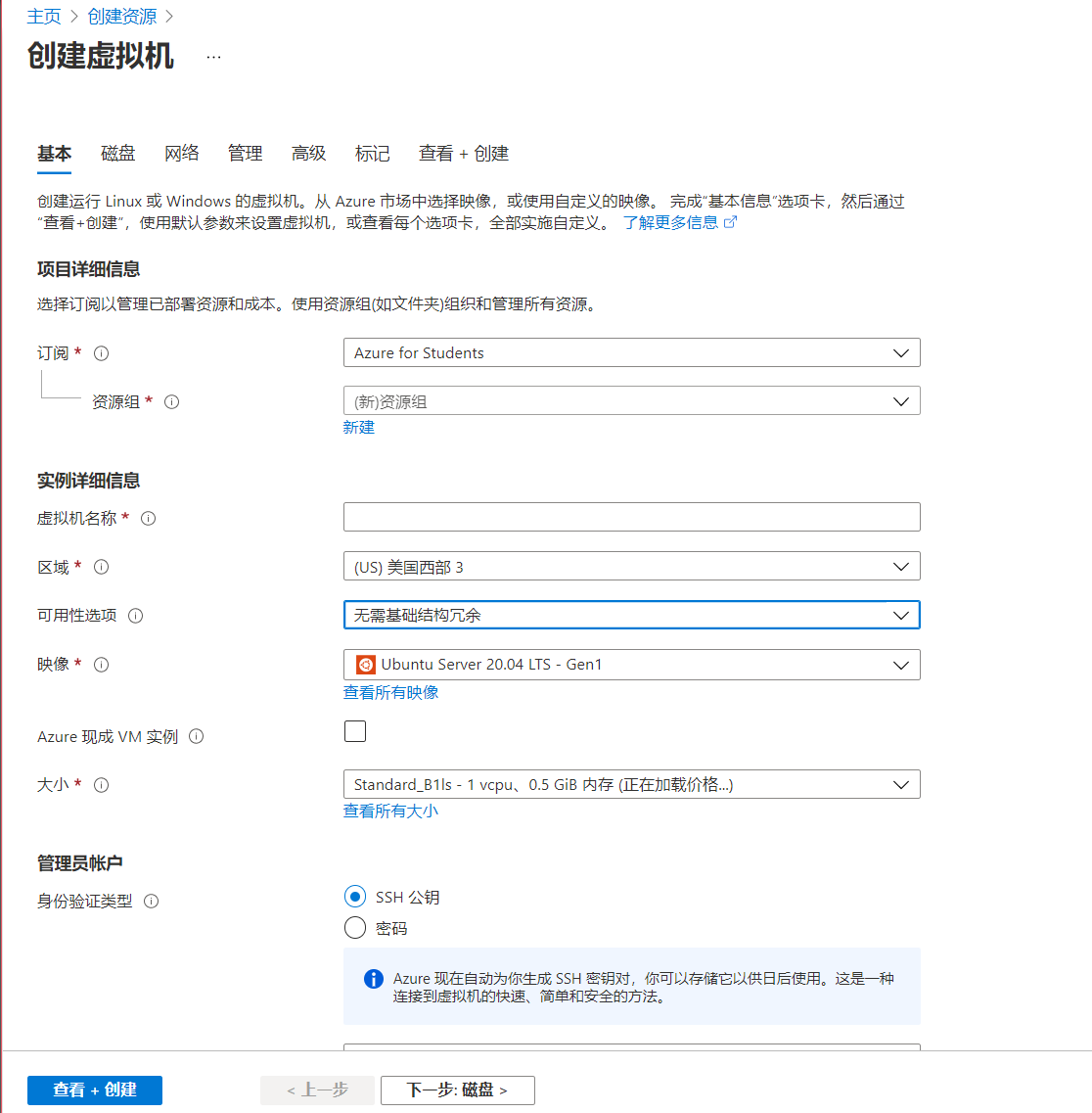Click the blue 查看 + 创建 button

(x=95, y=1090)
